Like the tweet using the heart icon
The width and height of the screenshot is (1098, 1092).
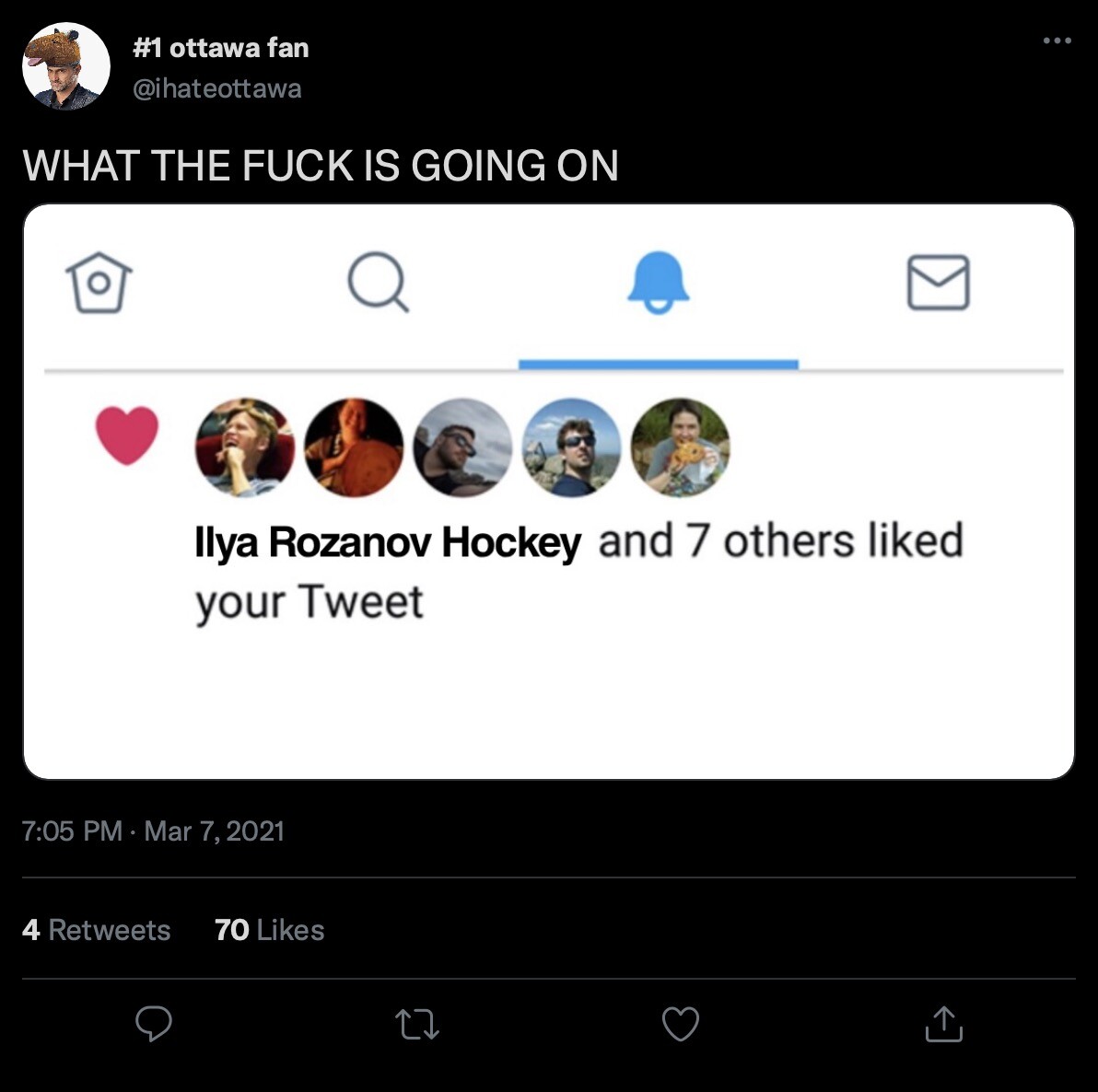point(680,1024)
